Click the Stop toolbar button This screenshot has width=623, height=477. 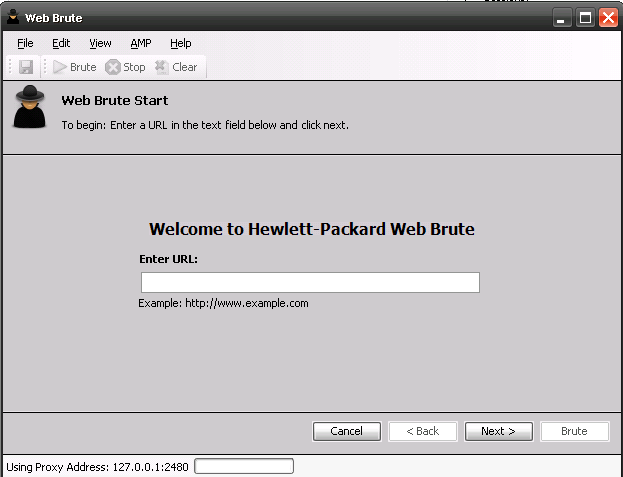coord(125,67)
